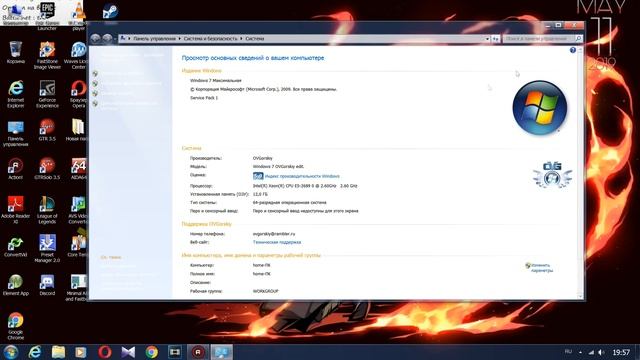Click the Изменить параметры link

pos(542,268)
